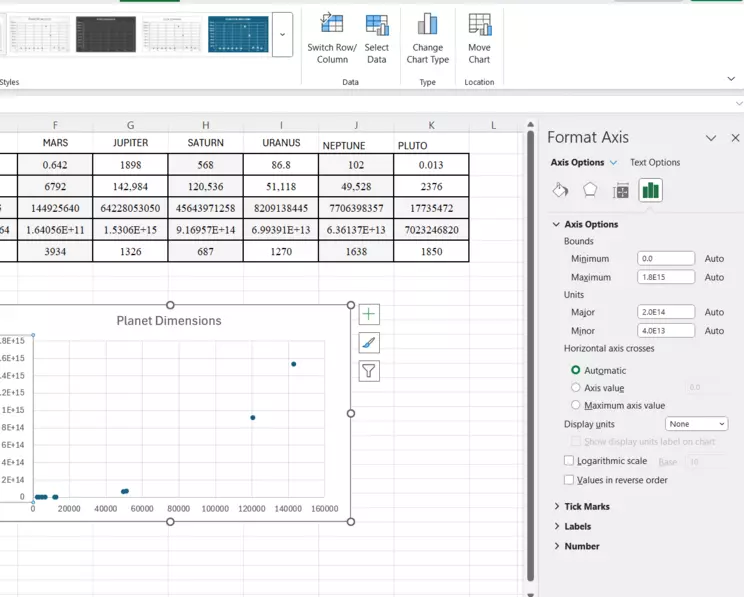Click the JUPITER header cell
The height and width of the screenshot is (597, 744).
130,143
